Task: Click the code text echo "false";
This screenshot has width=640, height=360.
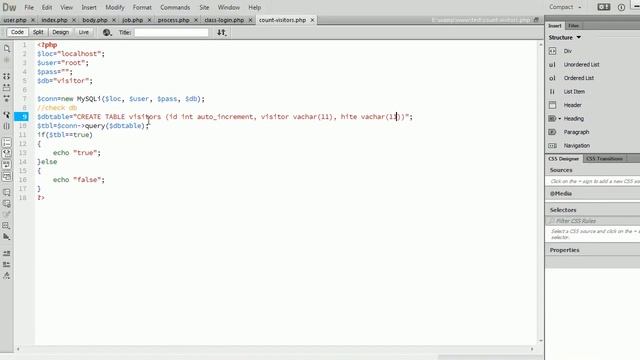Action: click(79, 180)
